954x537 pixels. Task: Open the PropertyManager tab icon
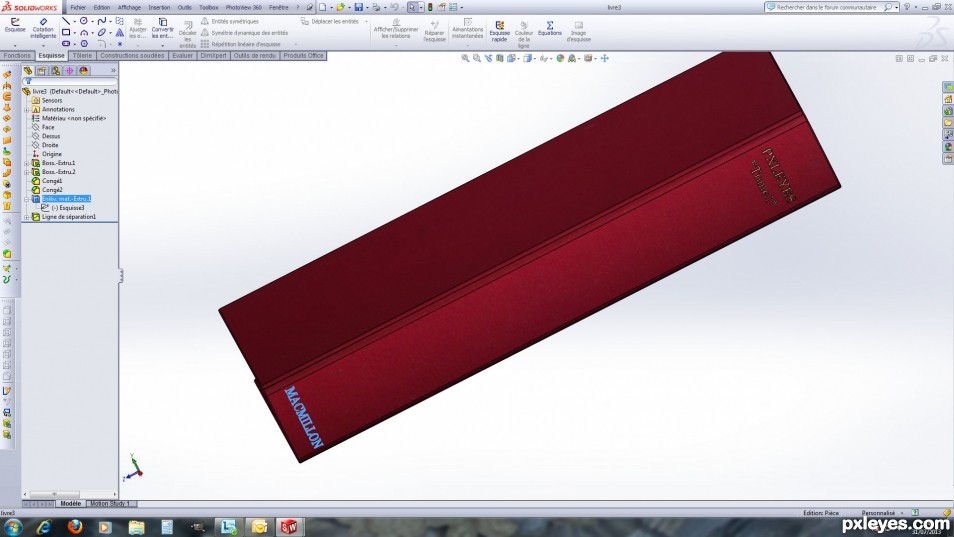pos(41,71)
